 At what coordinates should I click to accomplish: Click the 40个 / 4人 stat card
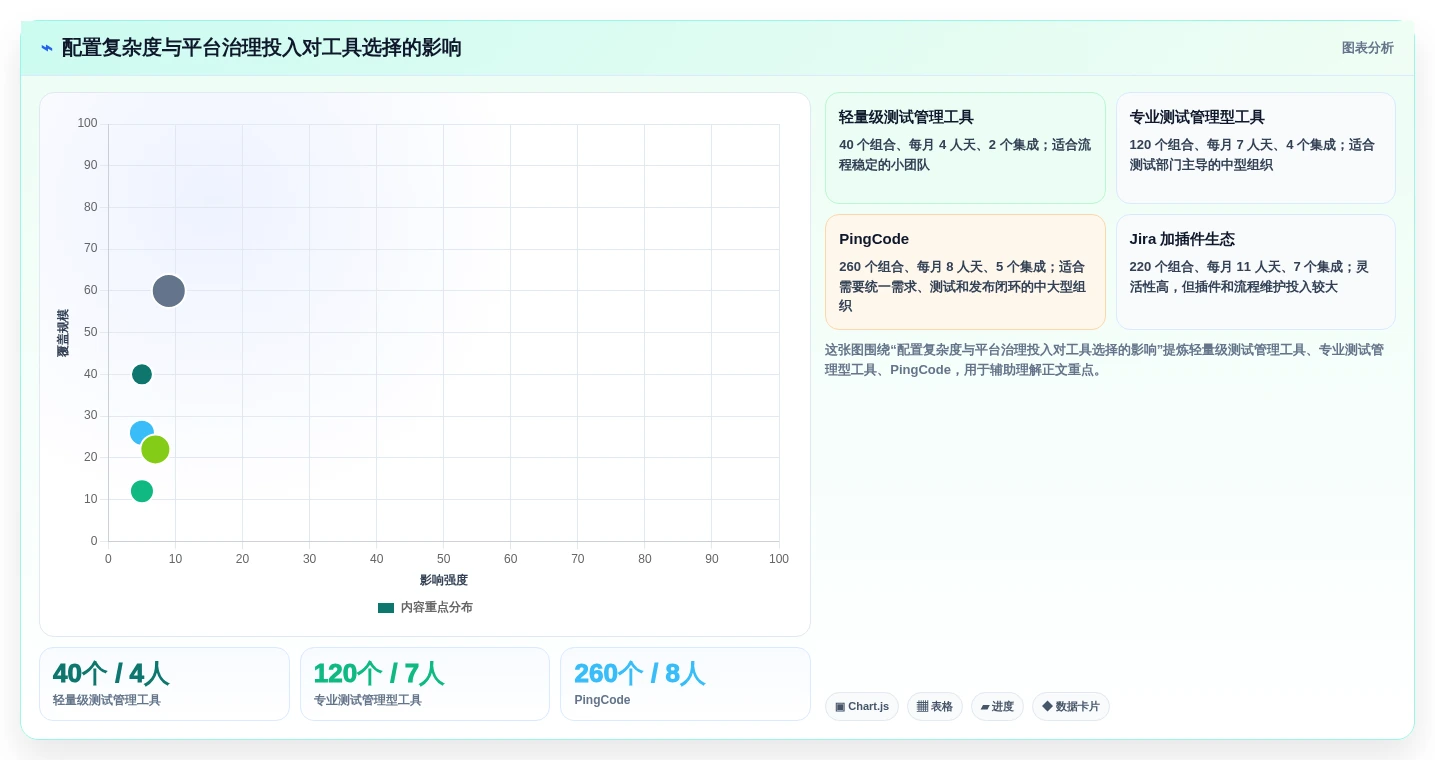click(164, 684)
